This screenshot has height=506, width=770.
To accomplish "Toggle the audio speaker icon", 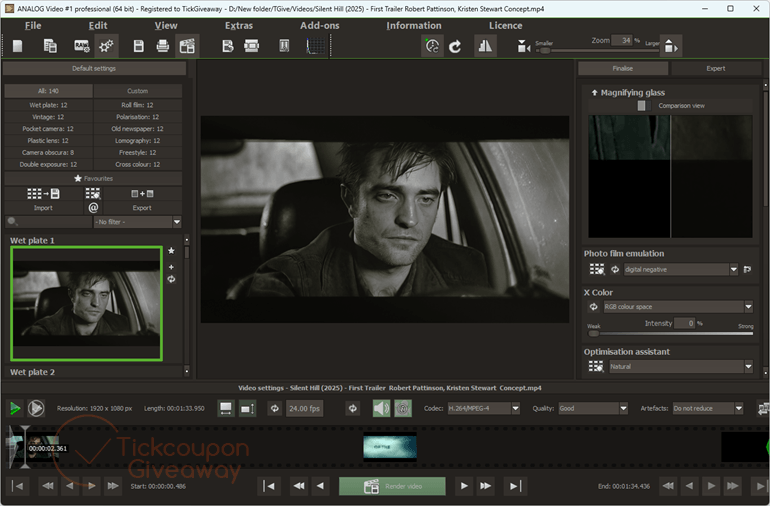I will click(x=382, y=408).
